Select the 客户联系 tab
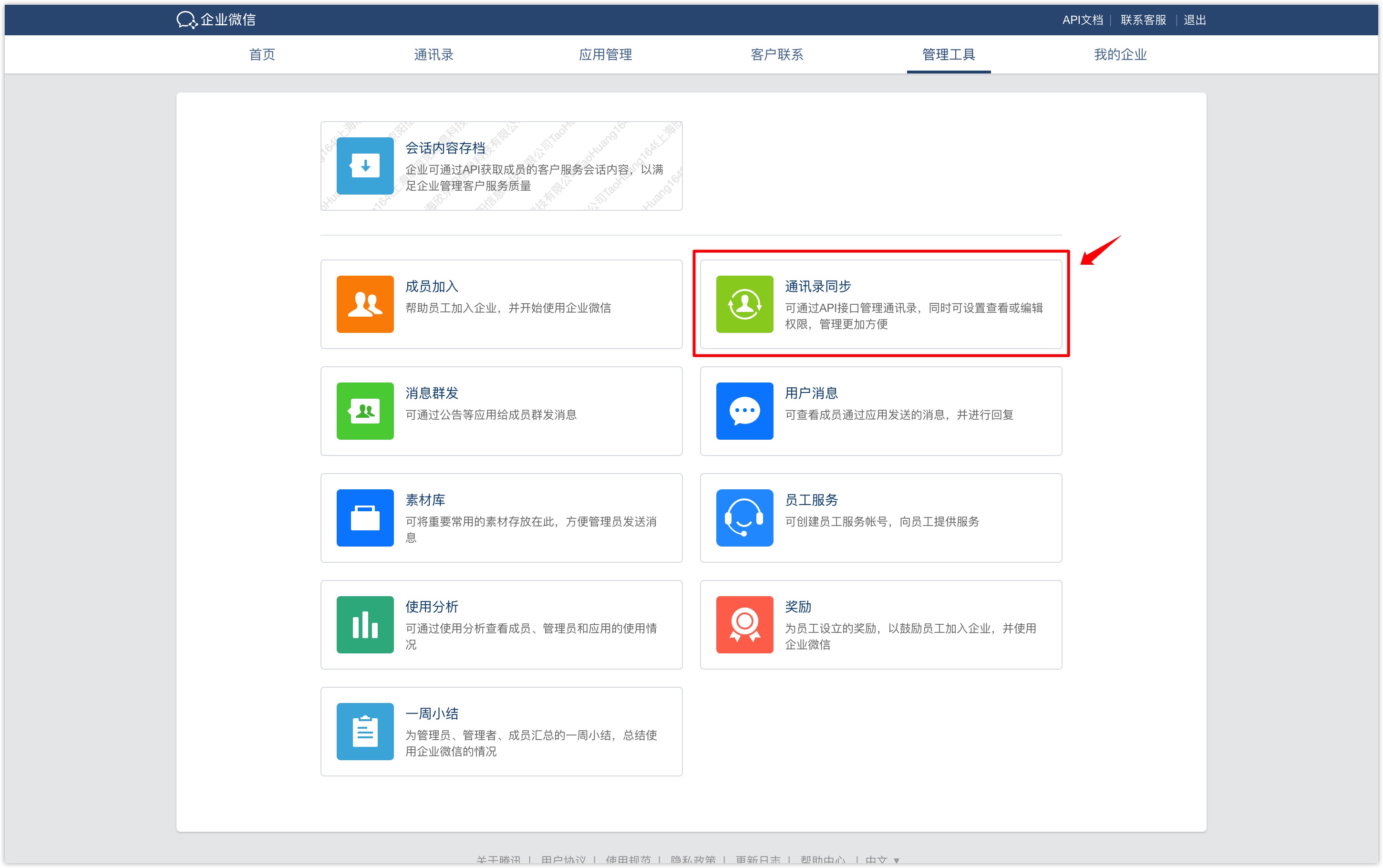The height and width of the screenshot is (868, 1383). point(777,54)
